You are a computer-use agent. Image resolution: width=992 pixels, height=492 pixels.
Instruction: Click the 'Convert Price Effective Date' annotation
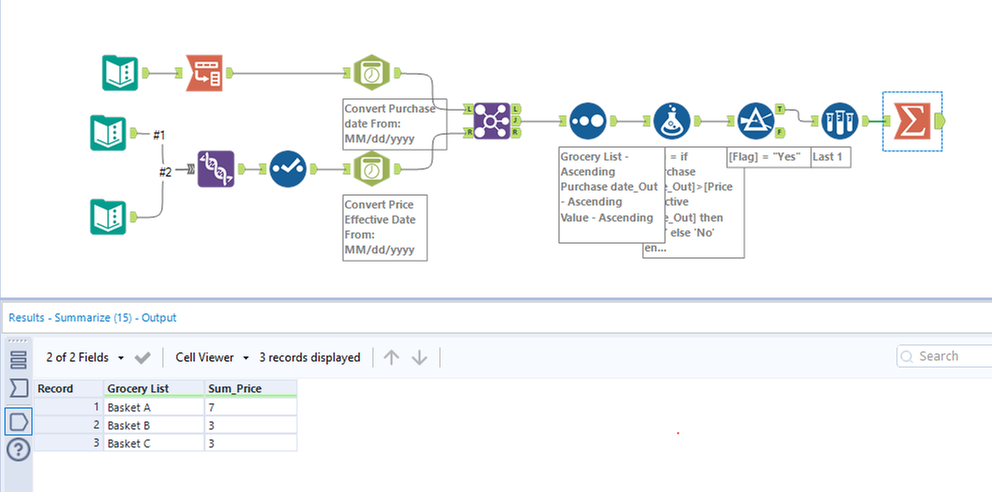[x=385, y=228]
